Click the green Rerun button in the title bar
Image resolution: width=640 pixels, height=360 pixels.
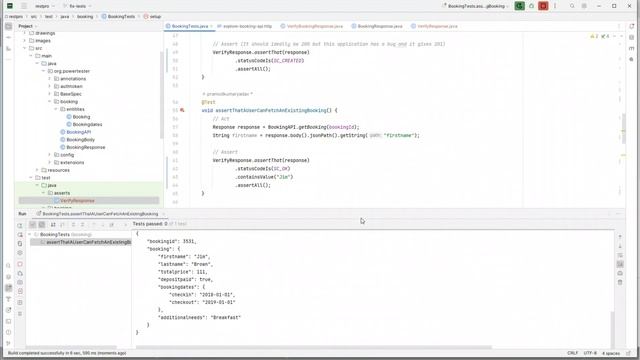pyautogui.click(x=519, y=6)
